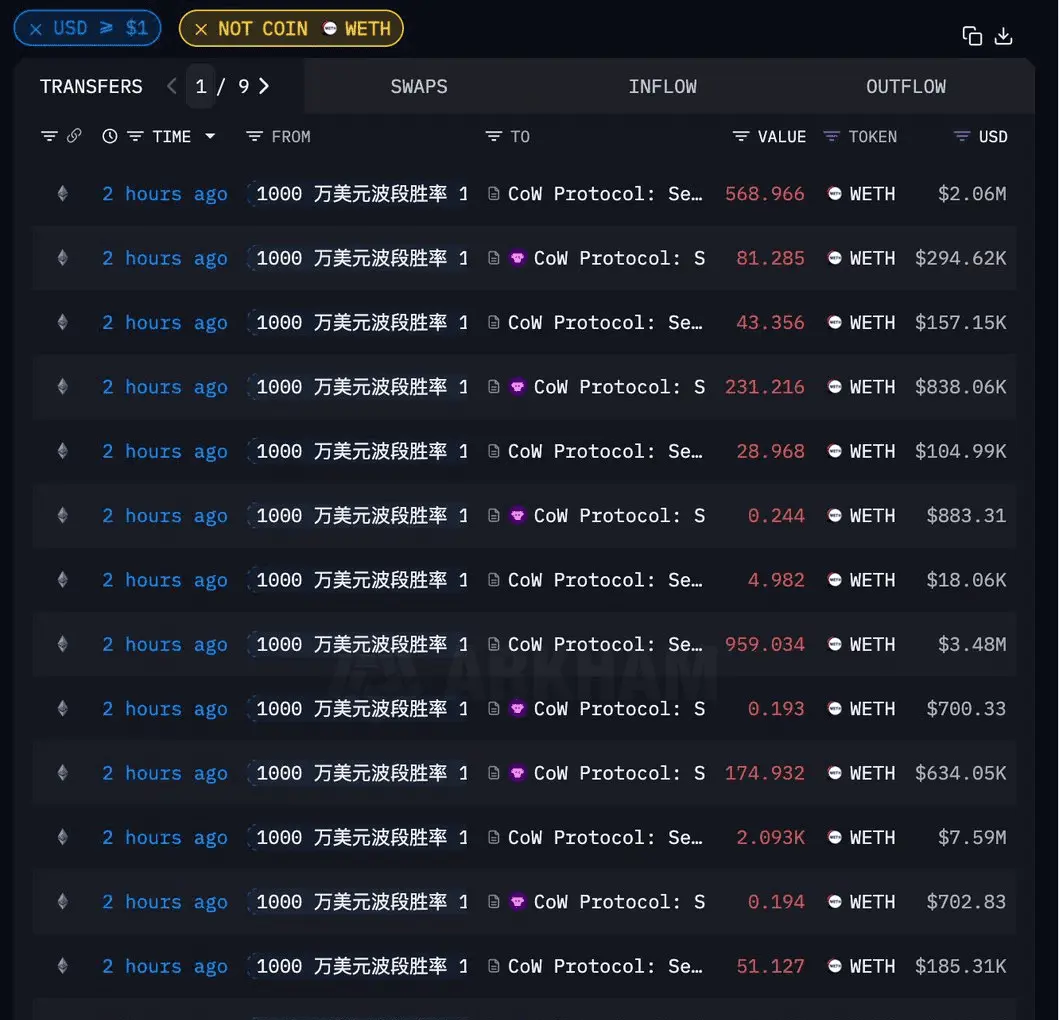The height and width of the screenshot is (1020, 1059).
Task: Click Ethereum icon on the 81.285 WETH row
Action: click(63, 258)
